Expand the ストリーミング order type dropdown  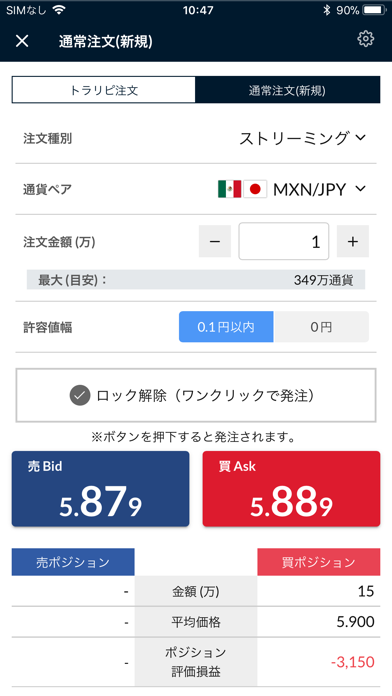click(x=303, y=138)
